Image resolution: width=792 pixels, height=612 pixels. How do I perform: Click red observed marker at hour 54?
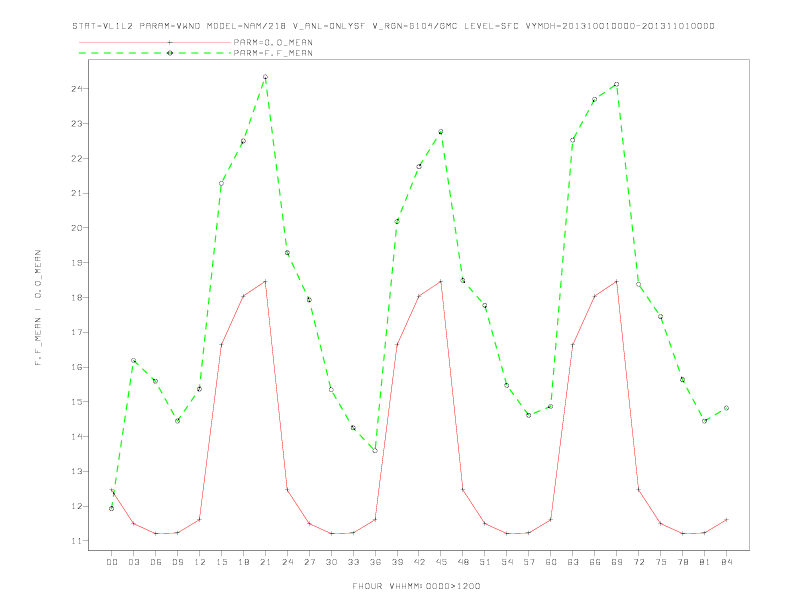(507, 533)
